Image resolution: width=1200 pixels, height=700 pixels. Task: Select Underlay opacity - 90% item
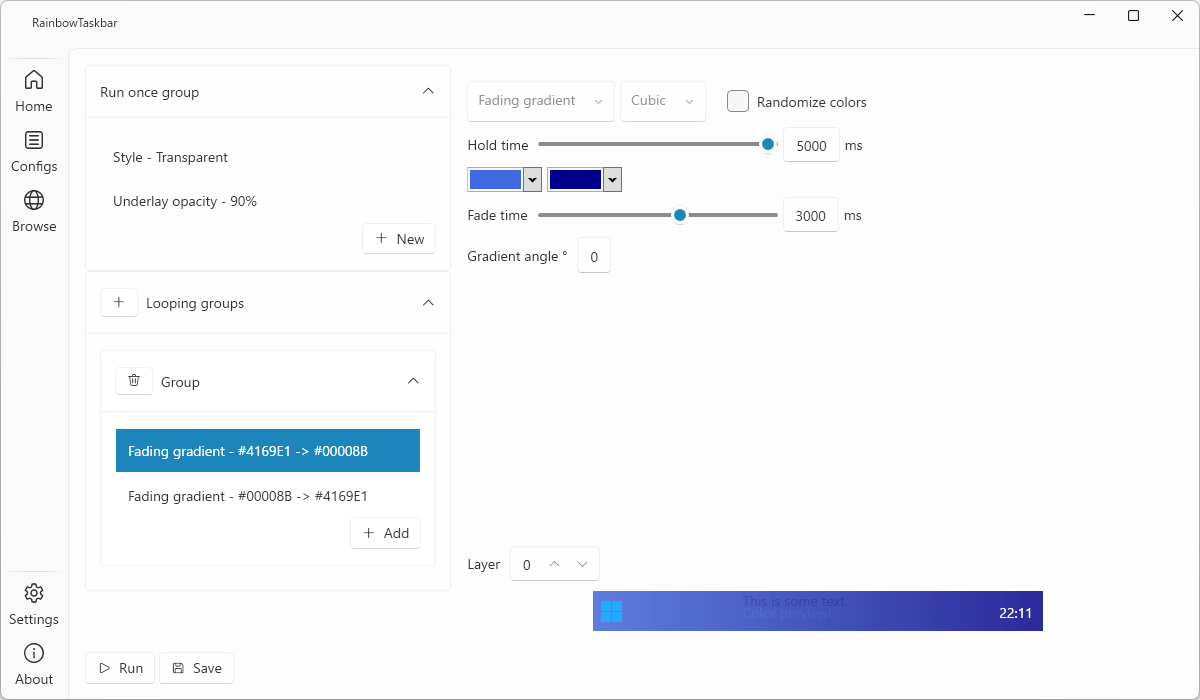[x=268, y=201]
